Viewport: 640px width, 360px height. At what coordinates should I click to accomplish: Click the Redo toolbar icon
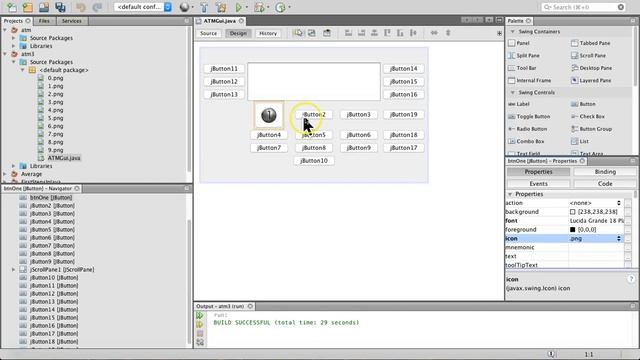(97, 7)
